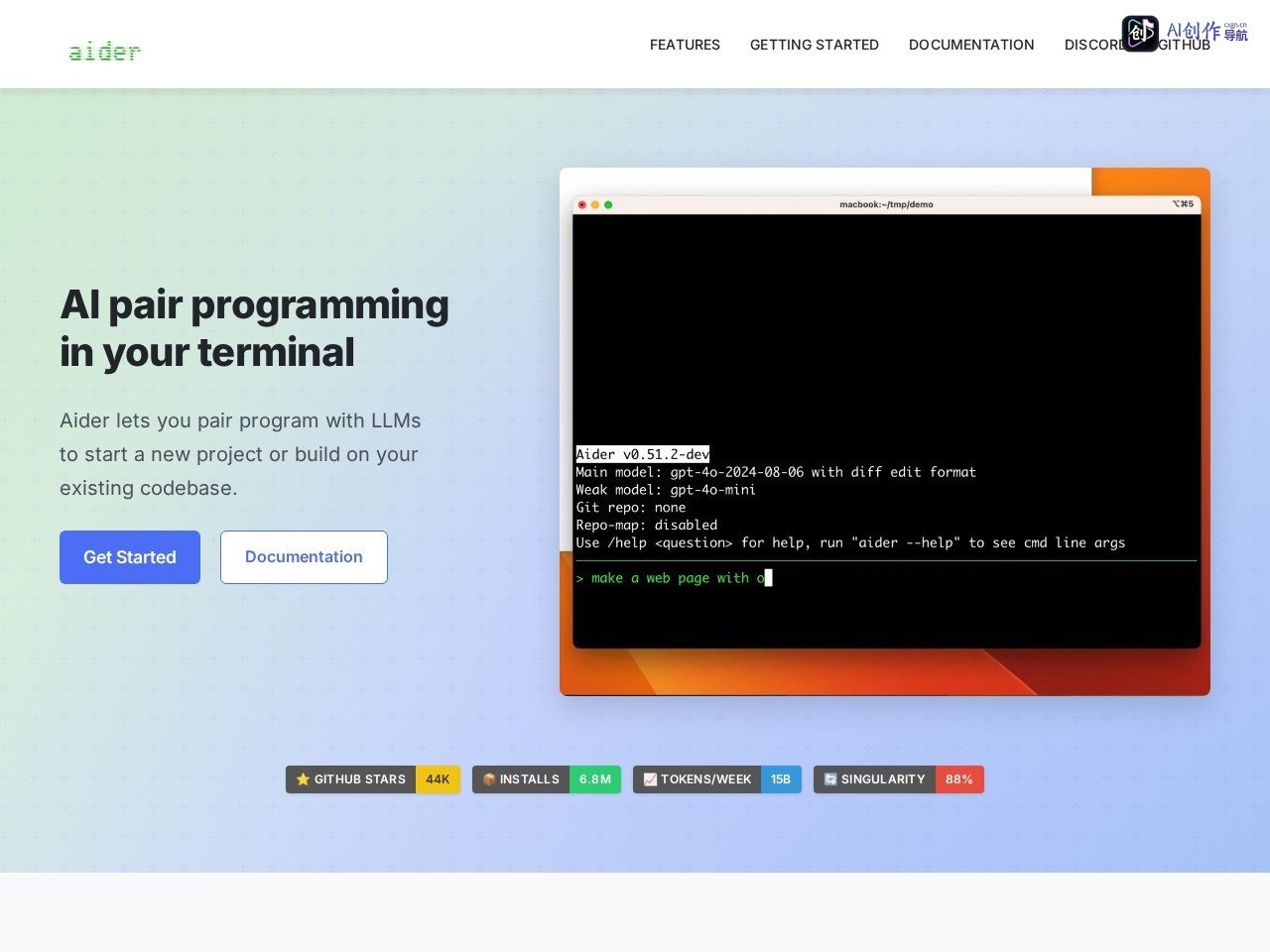Click the star icon in GitHub Stars badge
Viewport: 1270px width, 952px height.
click(x=304, y=779)
